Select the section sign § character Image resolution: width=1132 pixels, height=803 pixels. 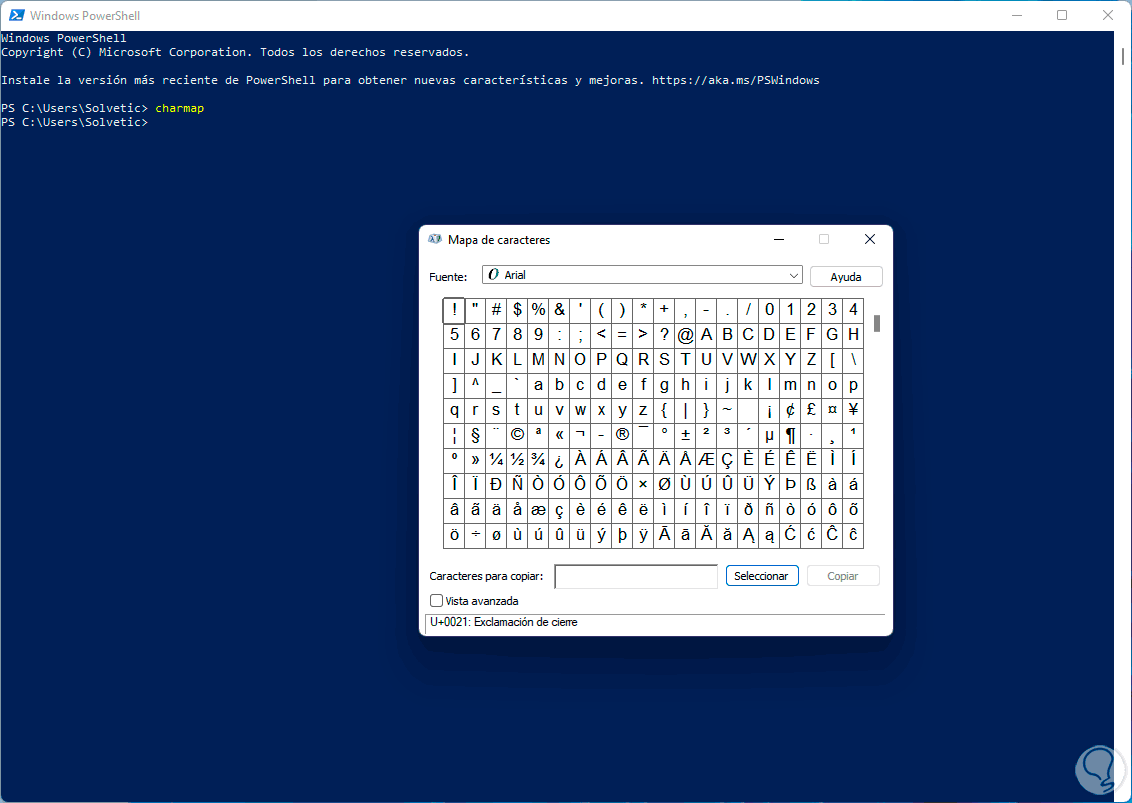(x=475, y=435)
